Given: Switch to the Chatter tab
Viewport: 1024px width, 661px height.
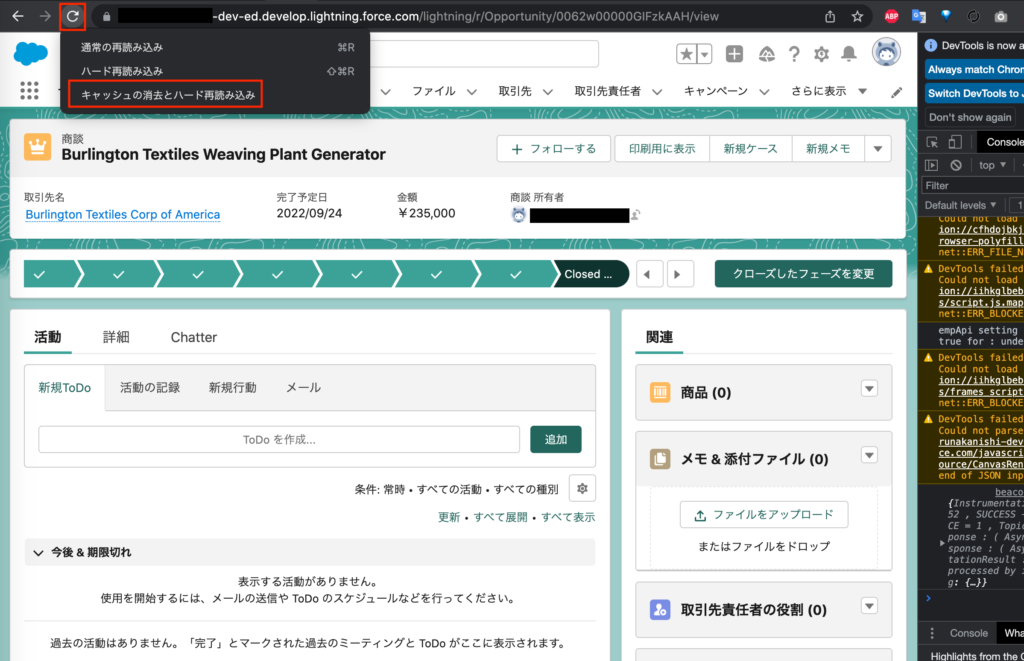Looking at the screenshot, I should coord(193,337).
